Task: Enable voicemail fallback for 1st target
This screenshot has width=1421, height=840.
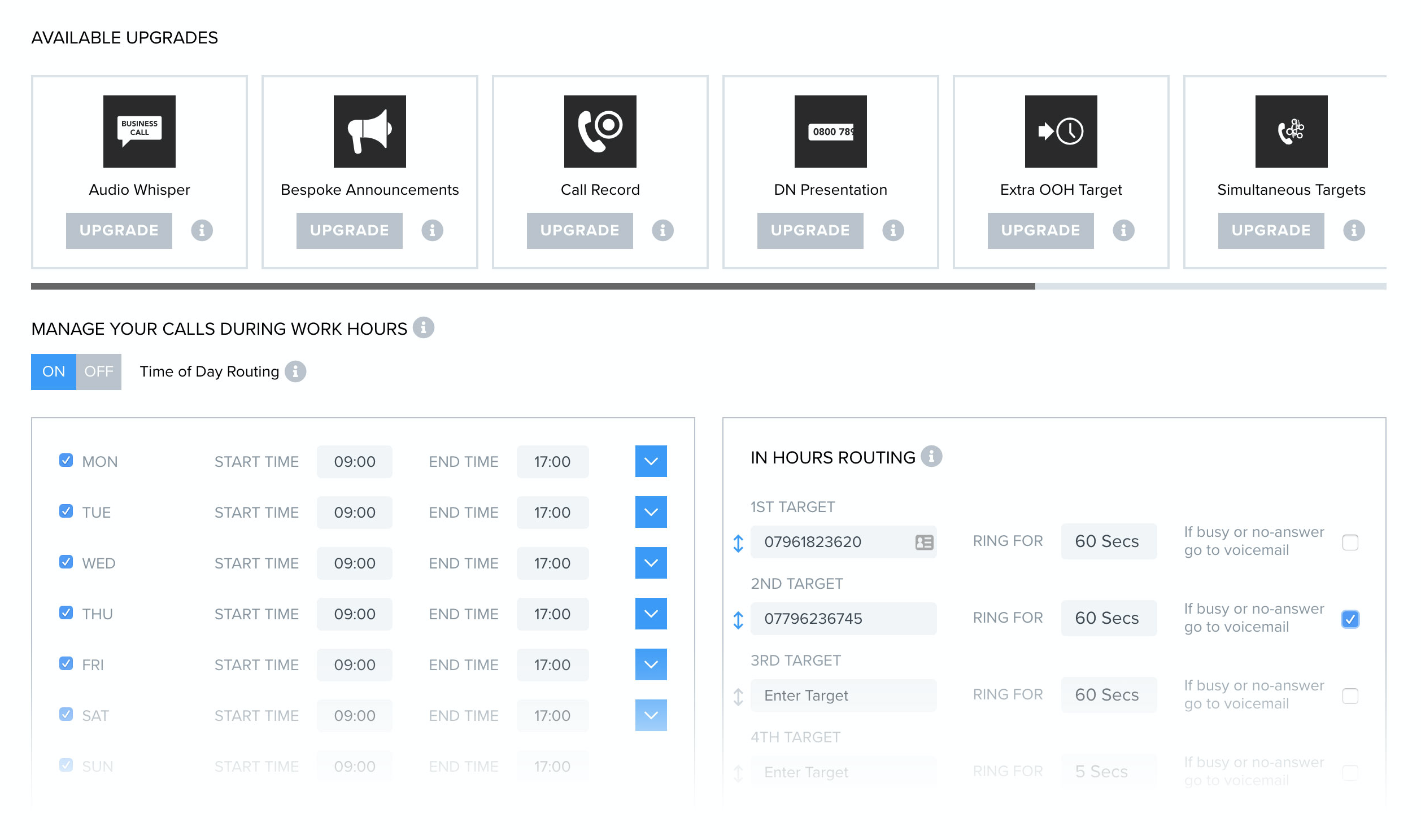Action: [1350, 543]
